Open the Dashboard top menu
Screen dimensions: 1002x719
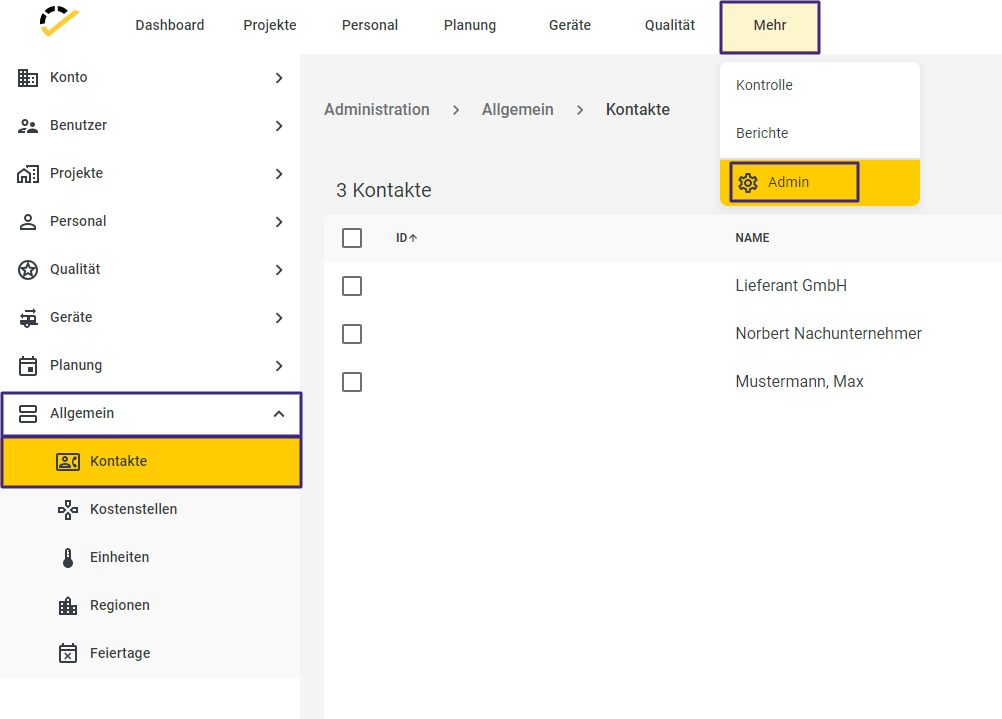pos(170,26)
